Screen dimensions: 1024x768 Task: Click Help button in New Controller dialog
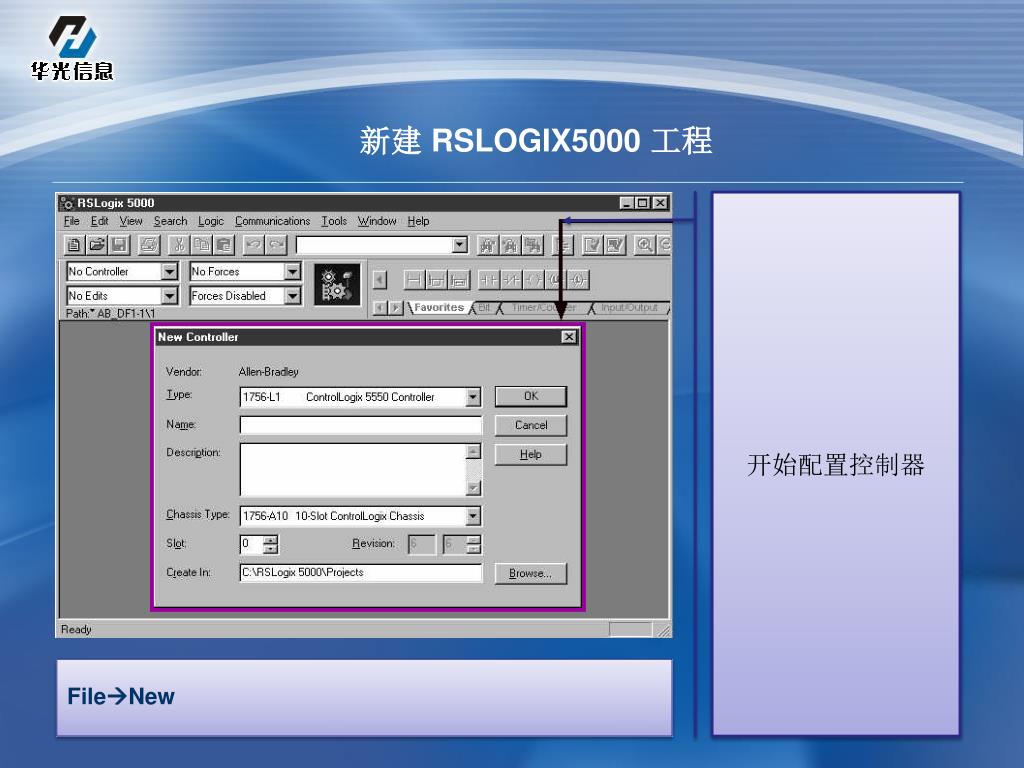click(x=531, y=455)
